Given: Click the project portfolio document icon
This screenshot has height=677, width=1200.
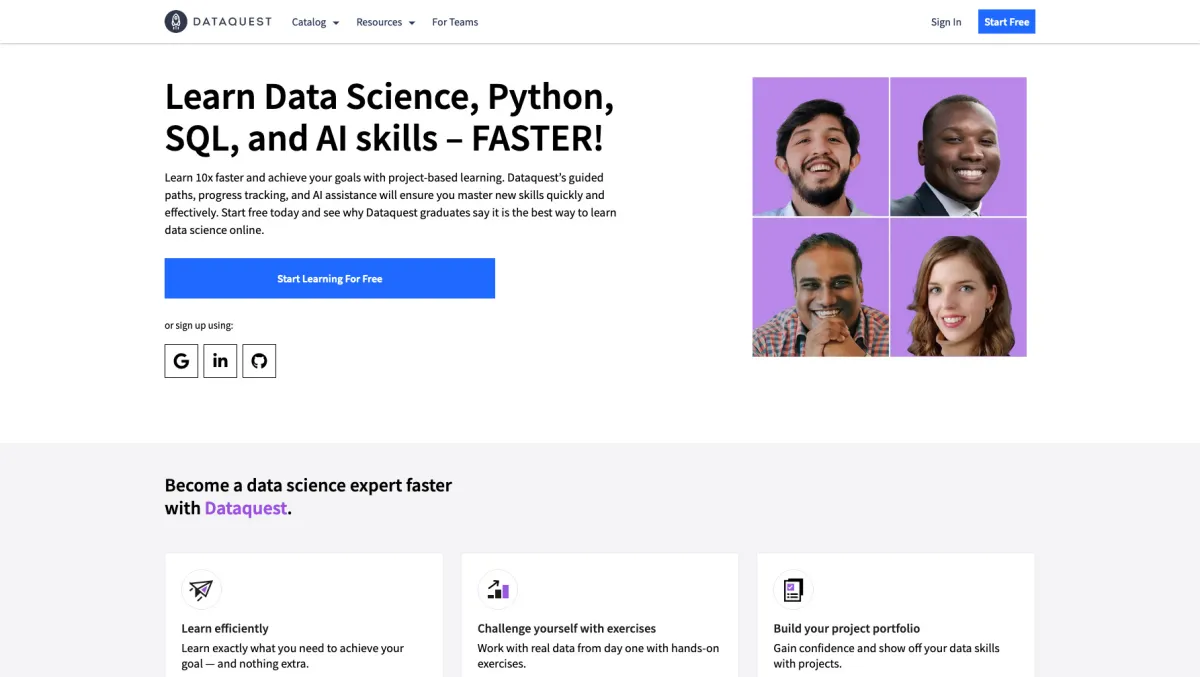Looking at the screenshot, I should (x=794, y=590).
